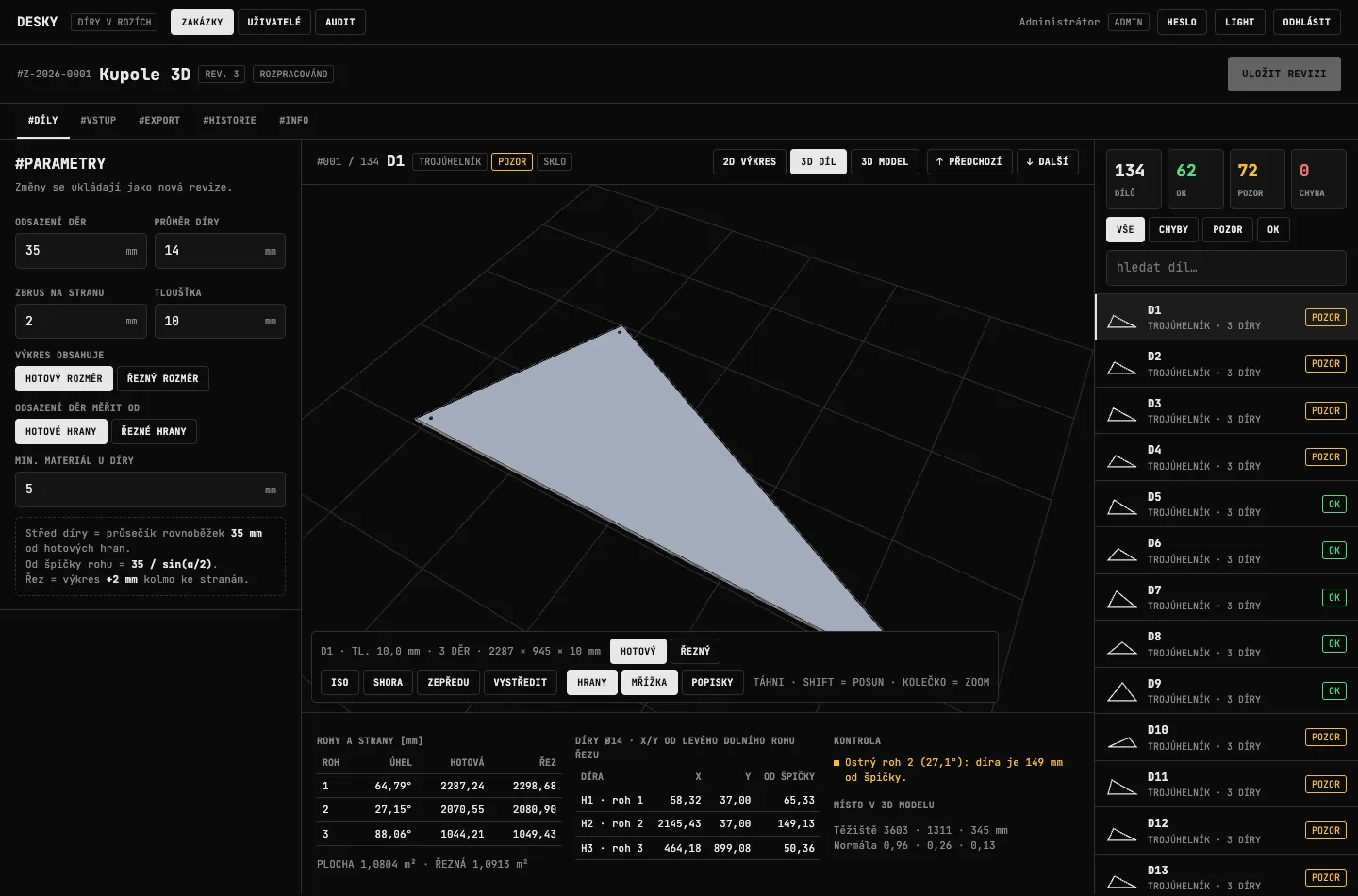The width and height of the screenshot is (1358, 896).
Task: Switch viewer to Hotový dimensions
Action: point(638,651)
